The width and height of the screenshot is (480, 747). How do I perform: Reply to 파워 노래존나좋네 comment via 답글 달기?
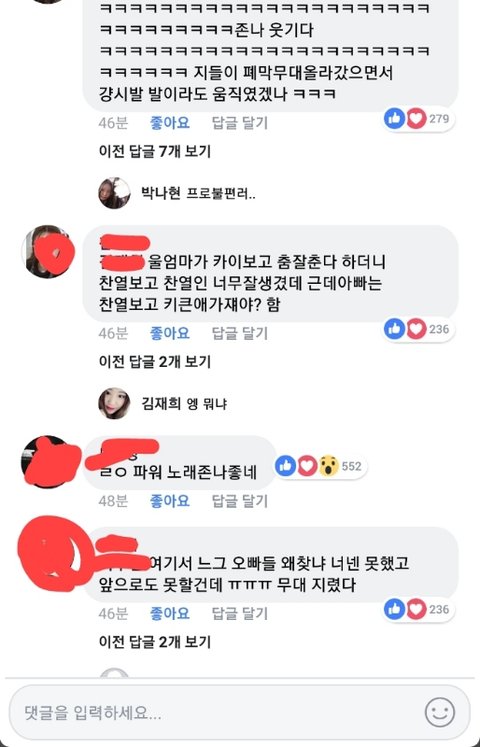click(240, 501)
